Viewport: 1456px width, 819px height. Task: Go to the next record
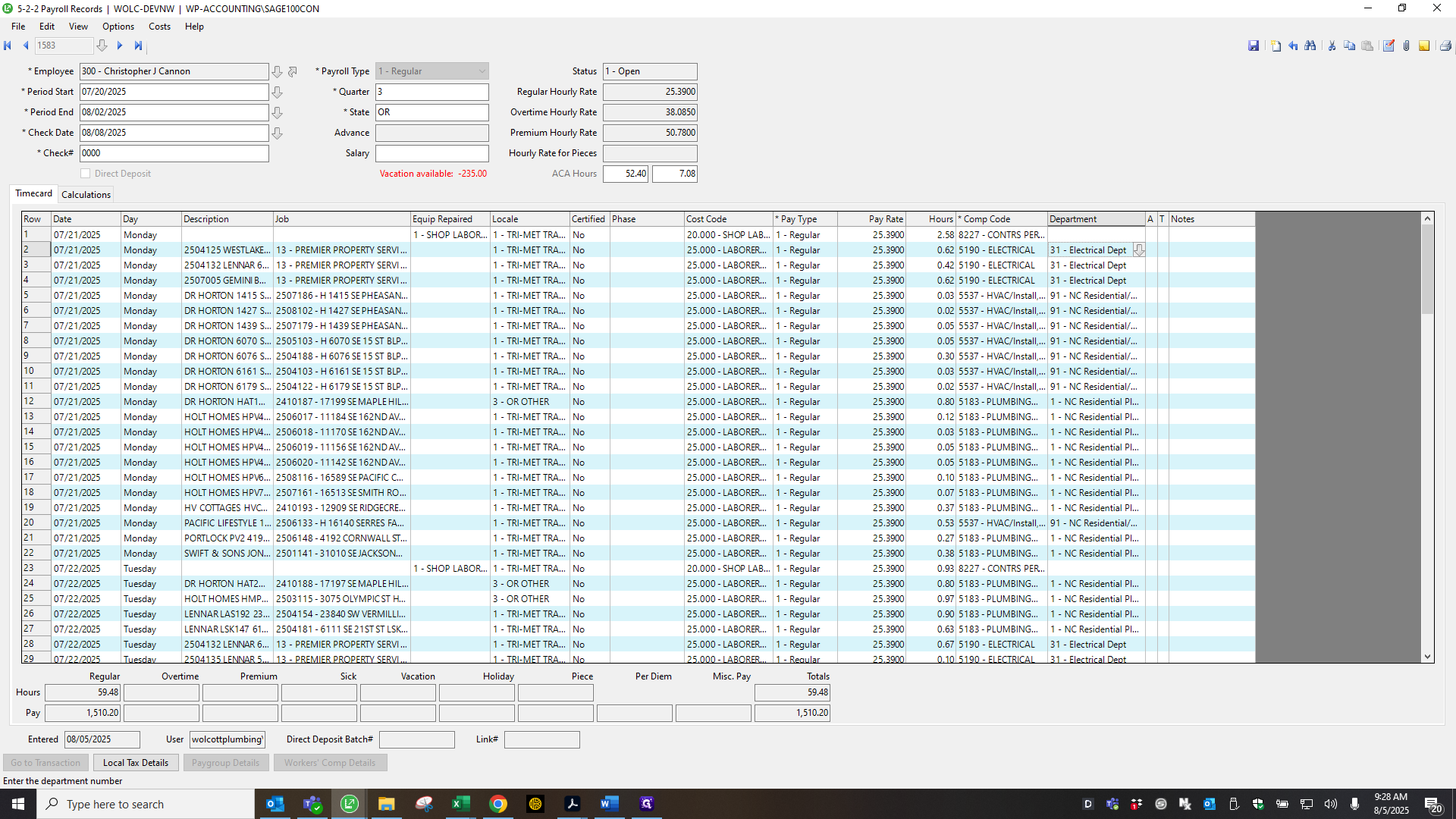point(120,45)
